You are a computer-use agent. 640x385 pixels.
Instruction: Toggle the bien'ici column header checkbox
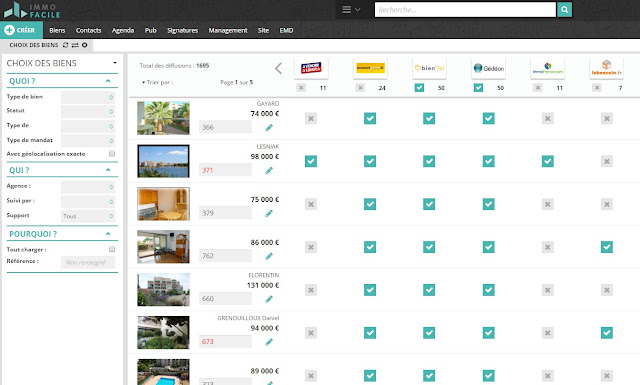pos(419,87)
